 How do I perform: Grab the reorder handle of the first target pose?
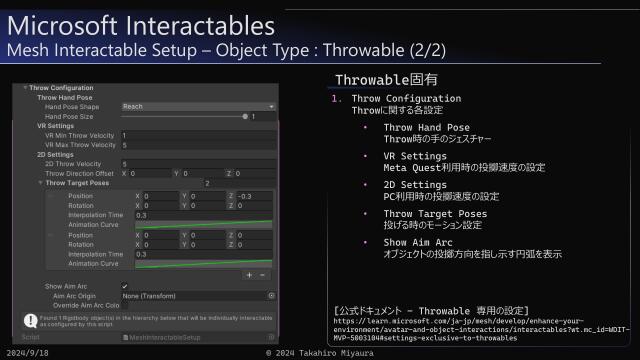(51, 196)
